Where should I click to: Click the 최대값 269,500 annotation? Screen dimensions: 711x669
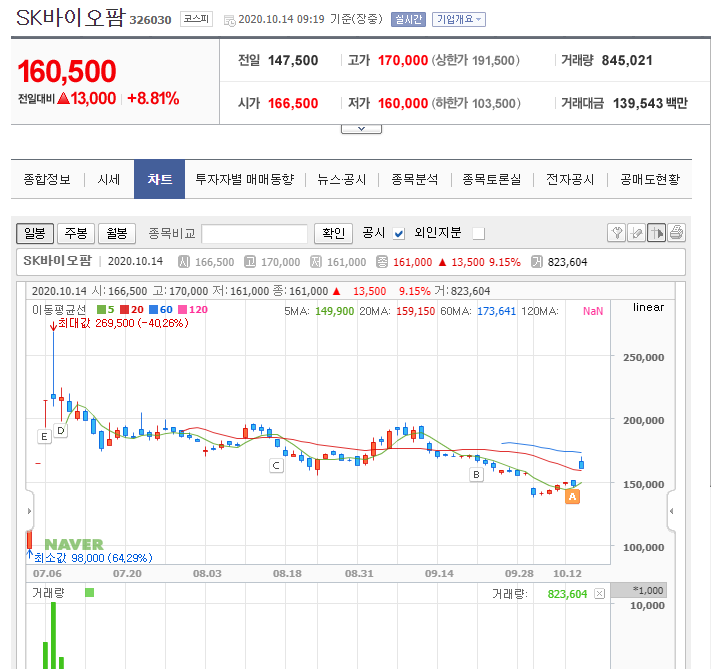point(123,323)
